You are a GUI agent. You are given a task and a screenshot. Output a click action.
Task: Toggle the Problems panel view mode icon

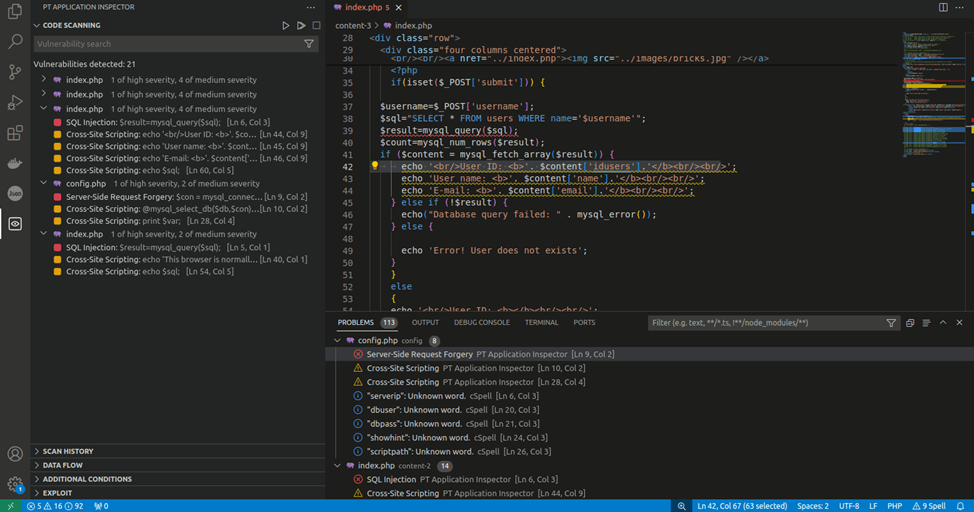[927, 323]
